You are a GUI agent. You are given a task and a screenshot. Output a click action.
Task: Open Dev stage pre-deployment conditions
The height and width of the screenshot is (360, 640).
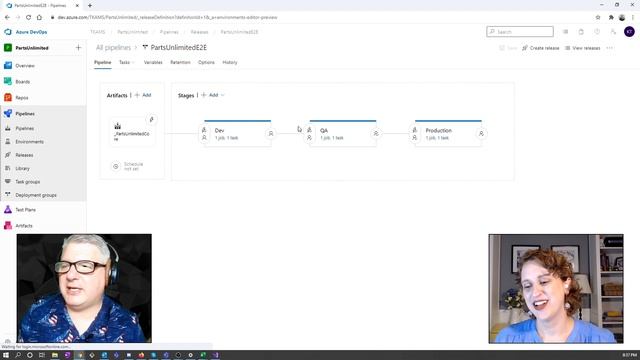(204, 133)
